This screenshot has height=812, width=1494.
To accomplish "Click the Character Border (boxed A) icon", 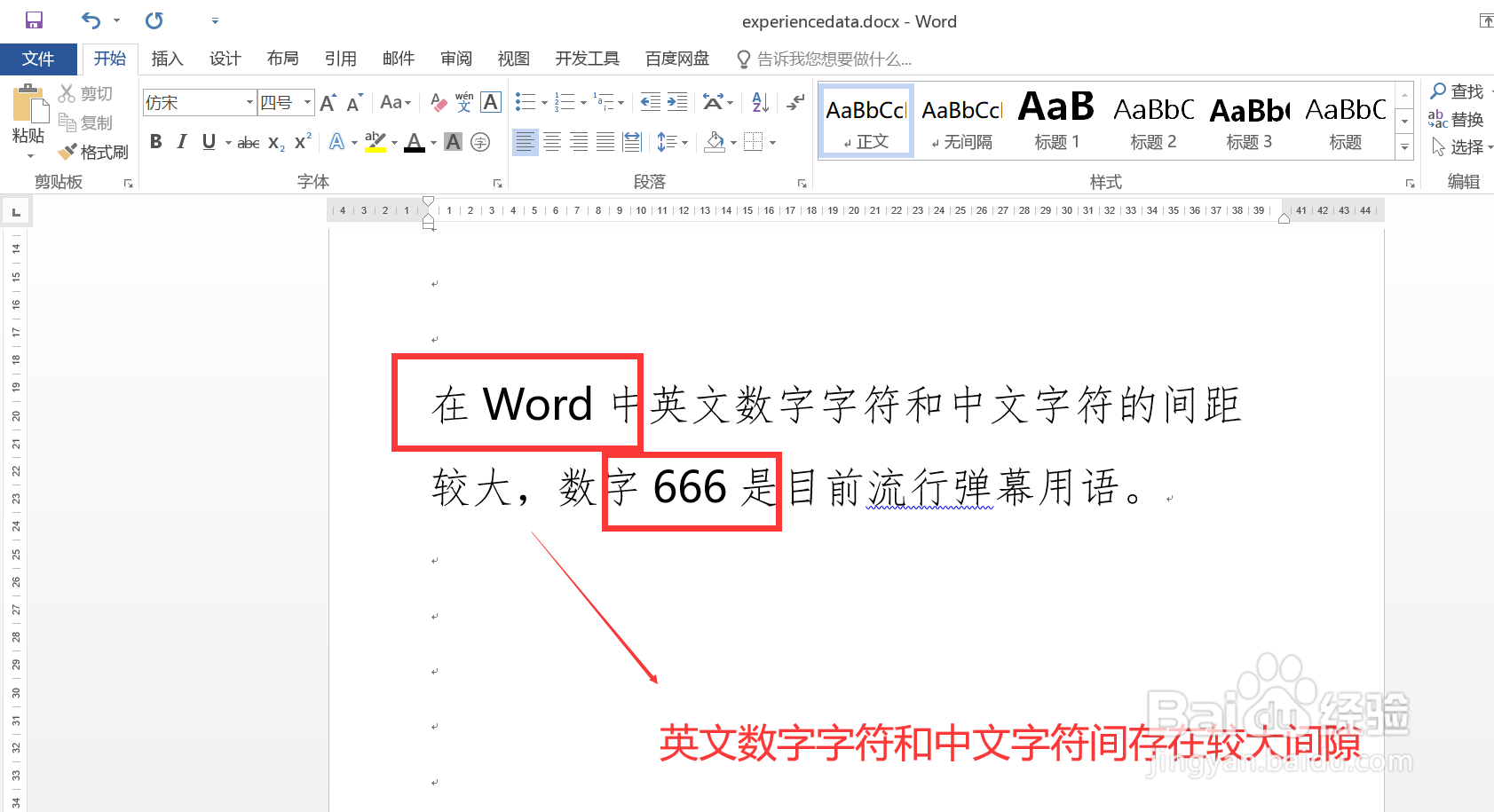I will pyautogui.click(x=491, y=103).
